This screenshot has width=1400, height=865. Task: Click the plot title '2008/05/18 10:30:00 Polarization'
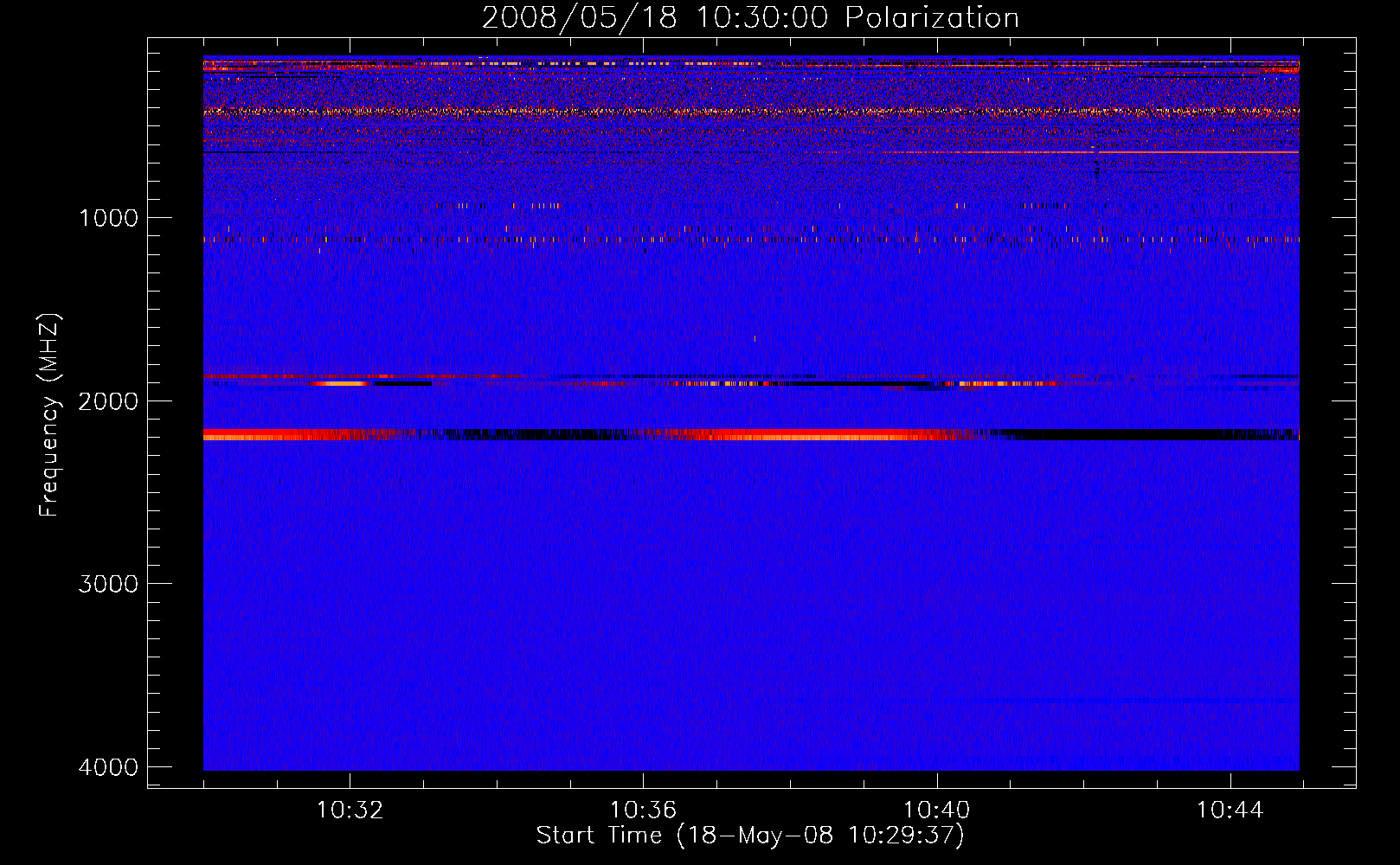[750, 18]
